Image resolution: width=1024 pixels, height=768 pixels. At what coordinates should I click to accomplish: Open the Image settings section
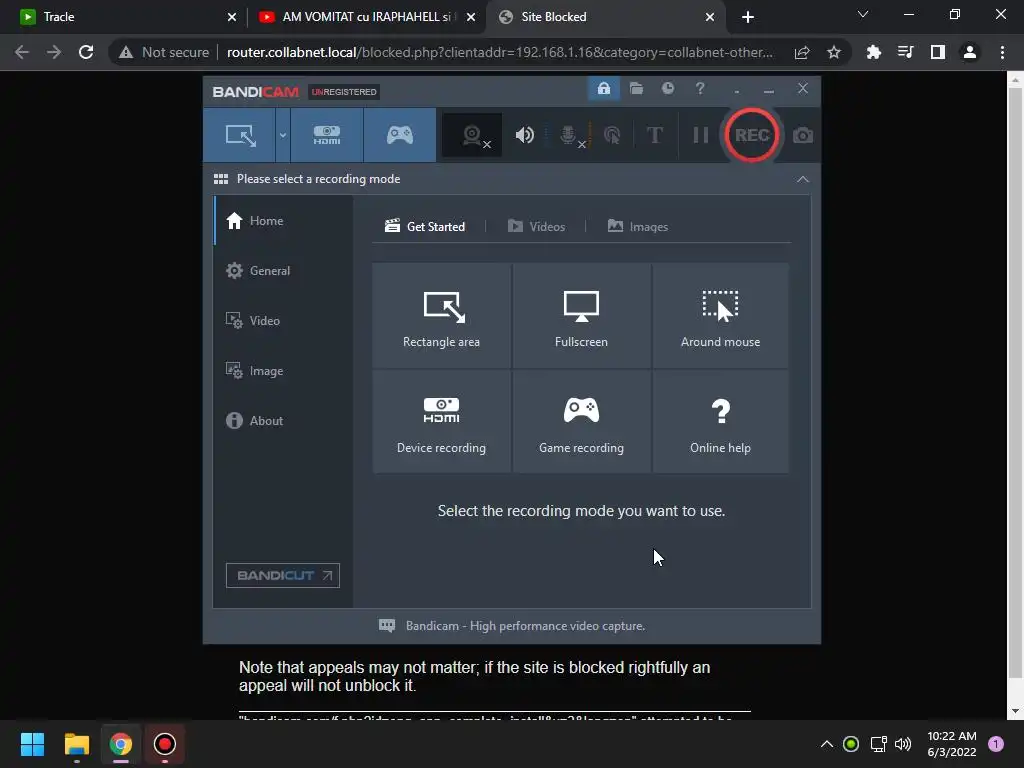tap(283, 370)
